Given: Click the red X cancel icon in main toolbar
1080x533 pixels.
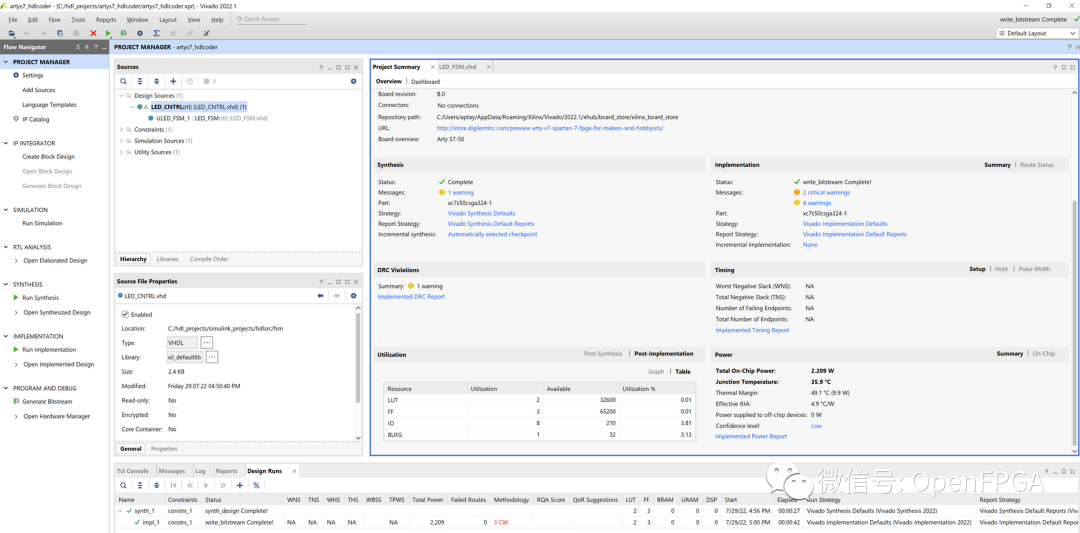Looking at the screenshot, I should (93, 33).
